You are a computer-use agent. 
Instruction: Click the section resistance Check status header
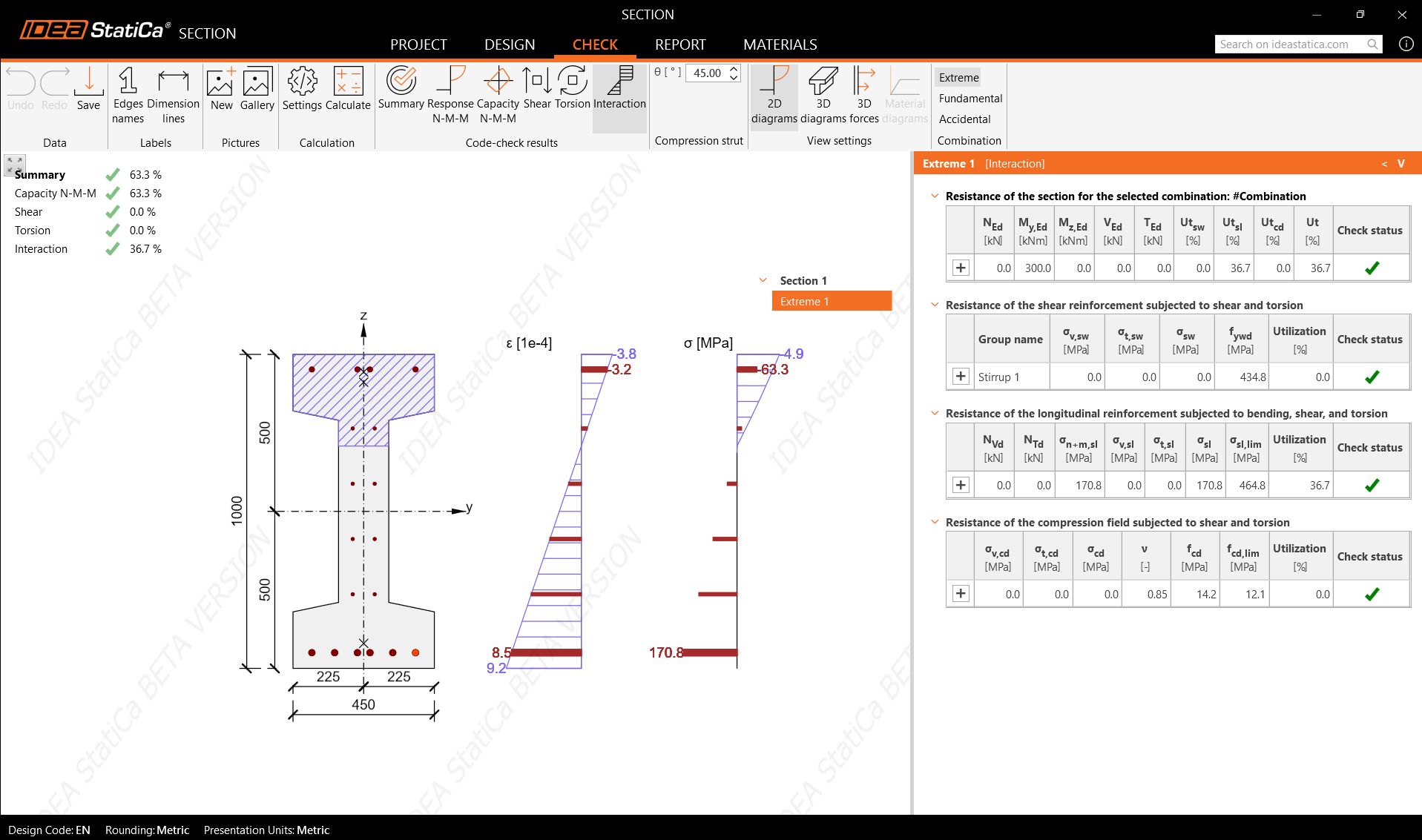coord(1370,231)
